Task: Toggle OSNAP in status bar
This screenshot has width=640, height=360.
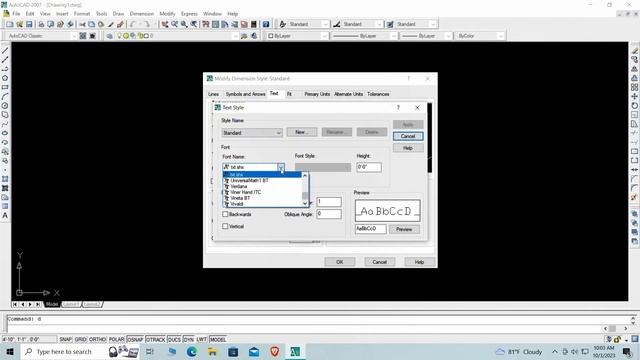Action: coord(135,340)
